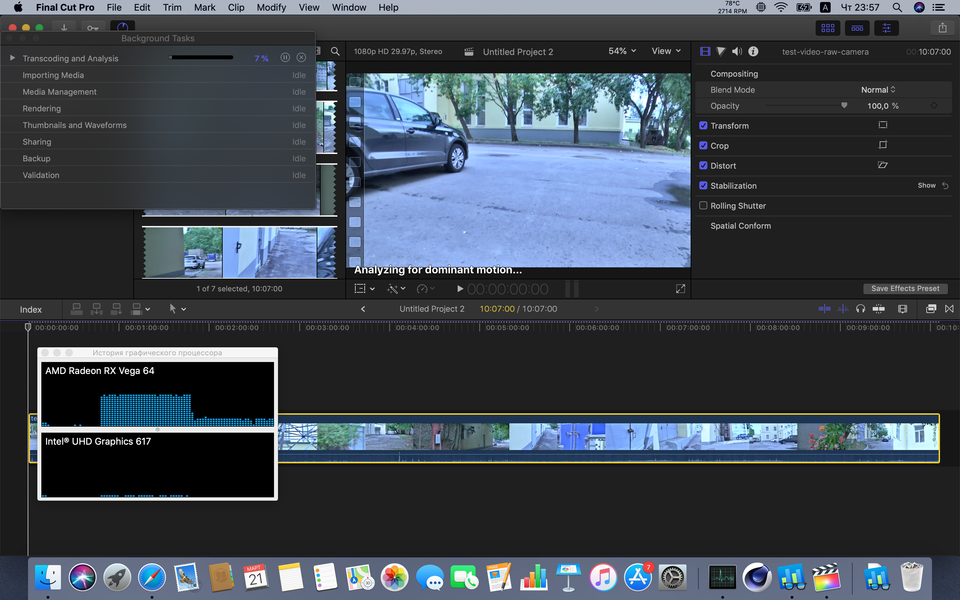Click the Opacity slider handle

point(844,105)
